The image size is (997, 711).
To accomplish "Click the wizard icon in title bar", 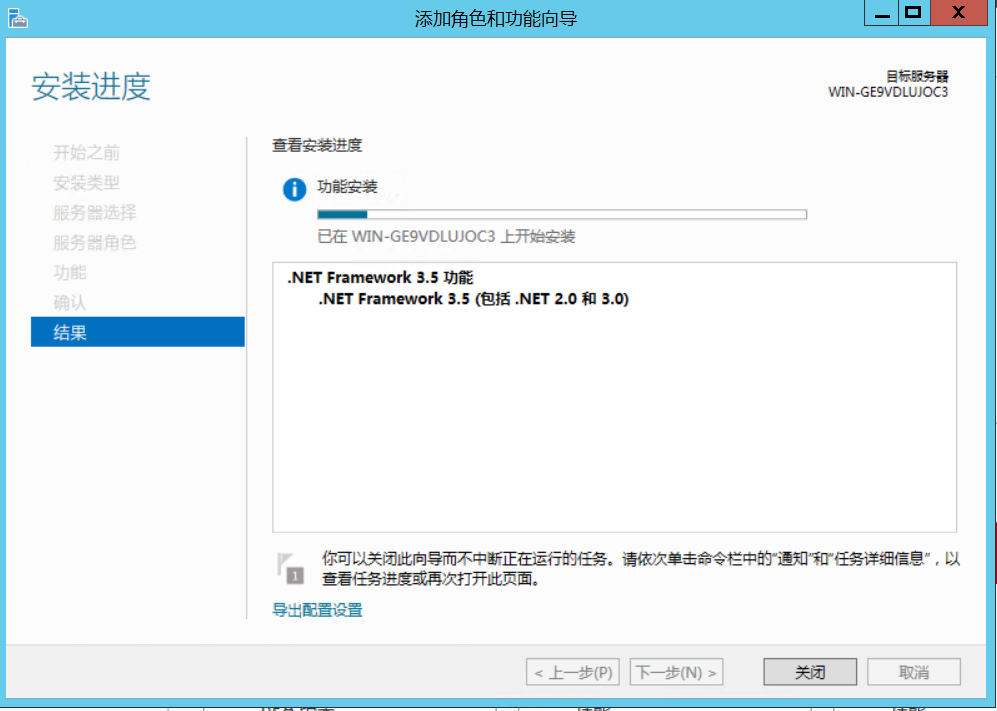I will (x=18, y=17).
